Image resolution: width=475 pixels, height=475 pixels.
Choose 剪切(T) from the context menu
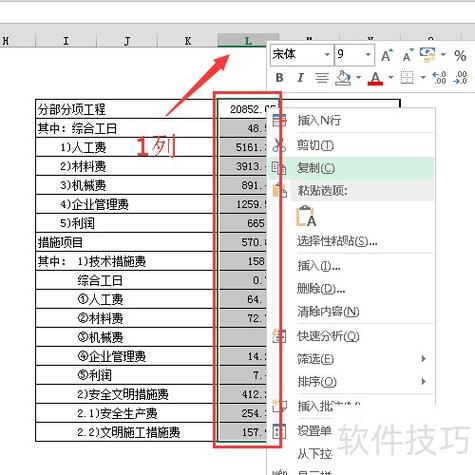pos(352,145)
